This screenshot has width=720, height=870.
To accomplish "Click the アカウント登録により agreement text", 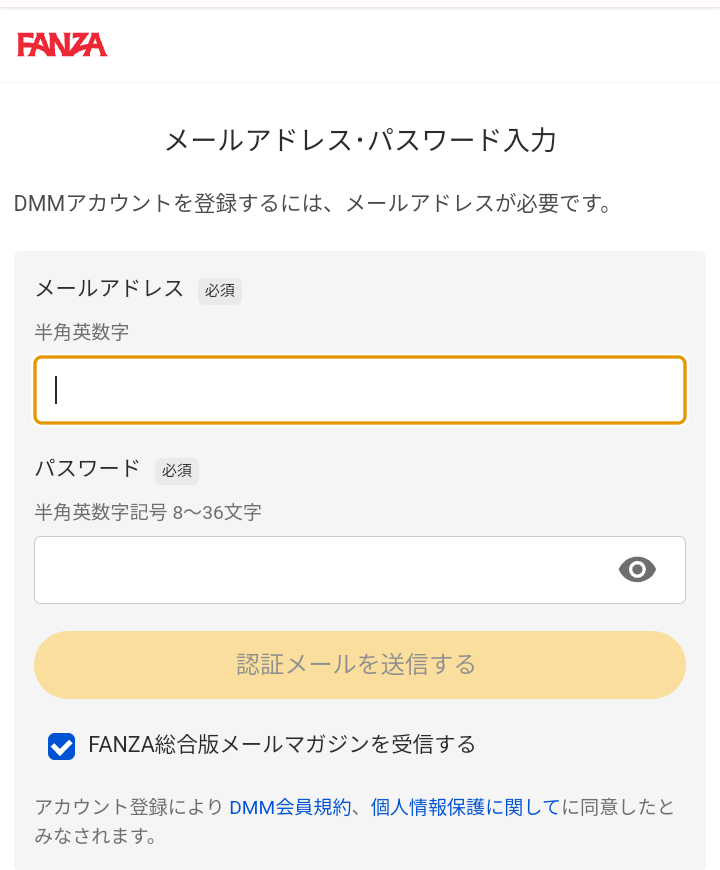I will [128, 807].
